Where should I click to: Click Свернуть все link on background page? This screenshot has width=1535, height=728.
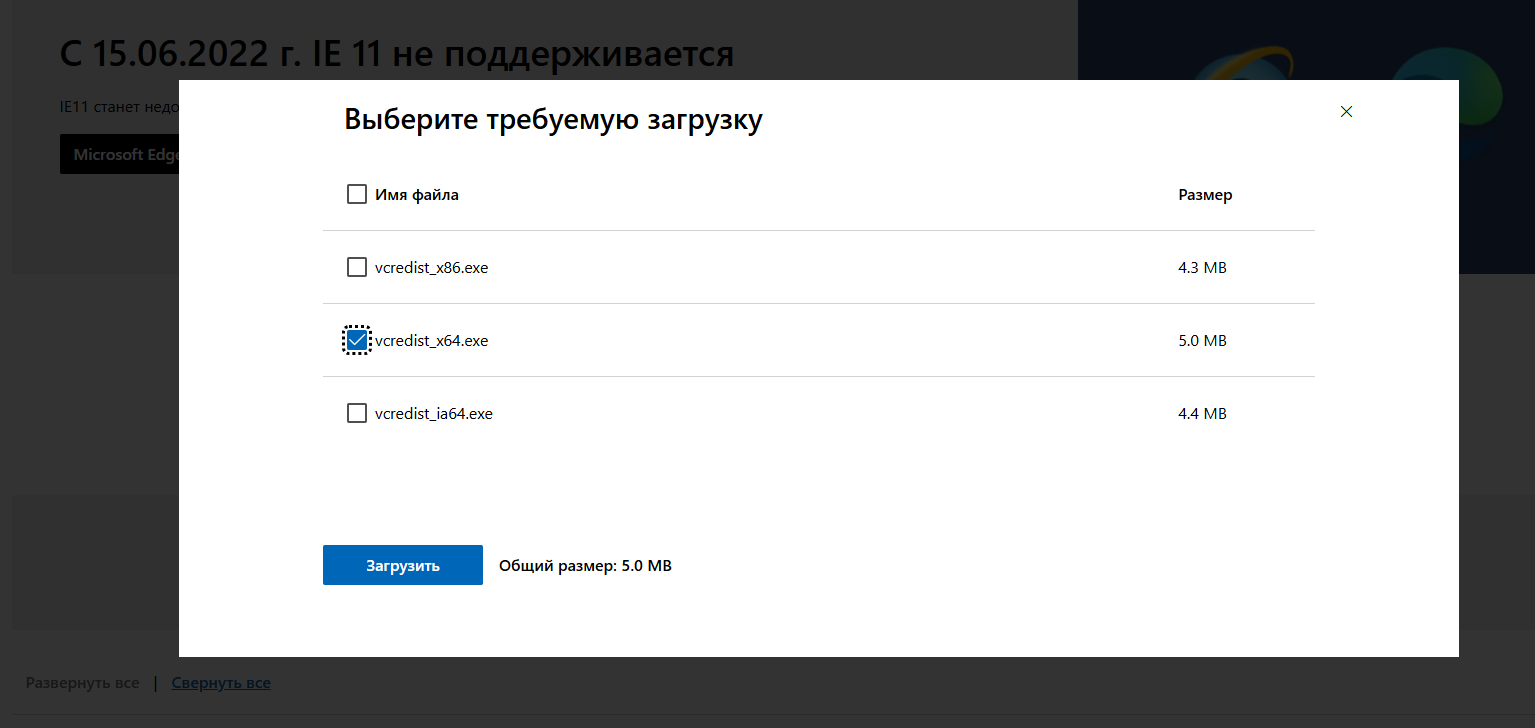pos(221,683)
